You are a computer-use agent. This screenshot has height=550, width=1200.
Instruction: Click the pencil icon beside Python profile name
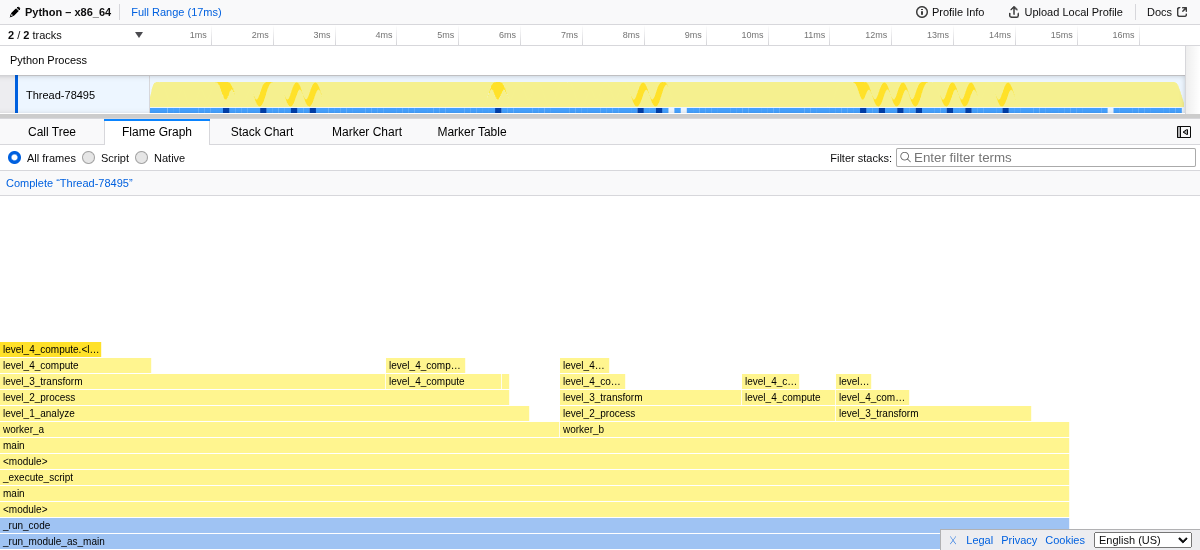15,12
